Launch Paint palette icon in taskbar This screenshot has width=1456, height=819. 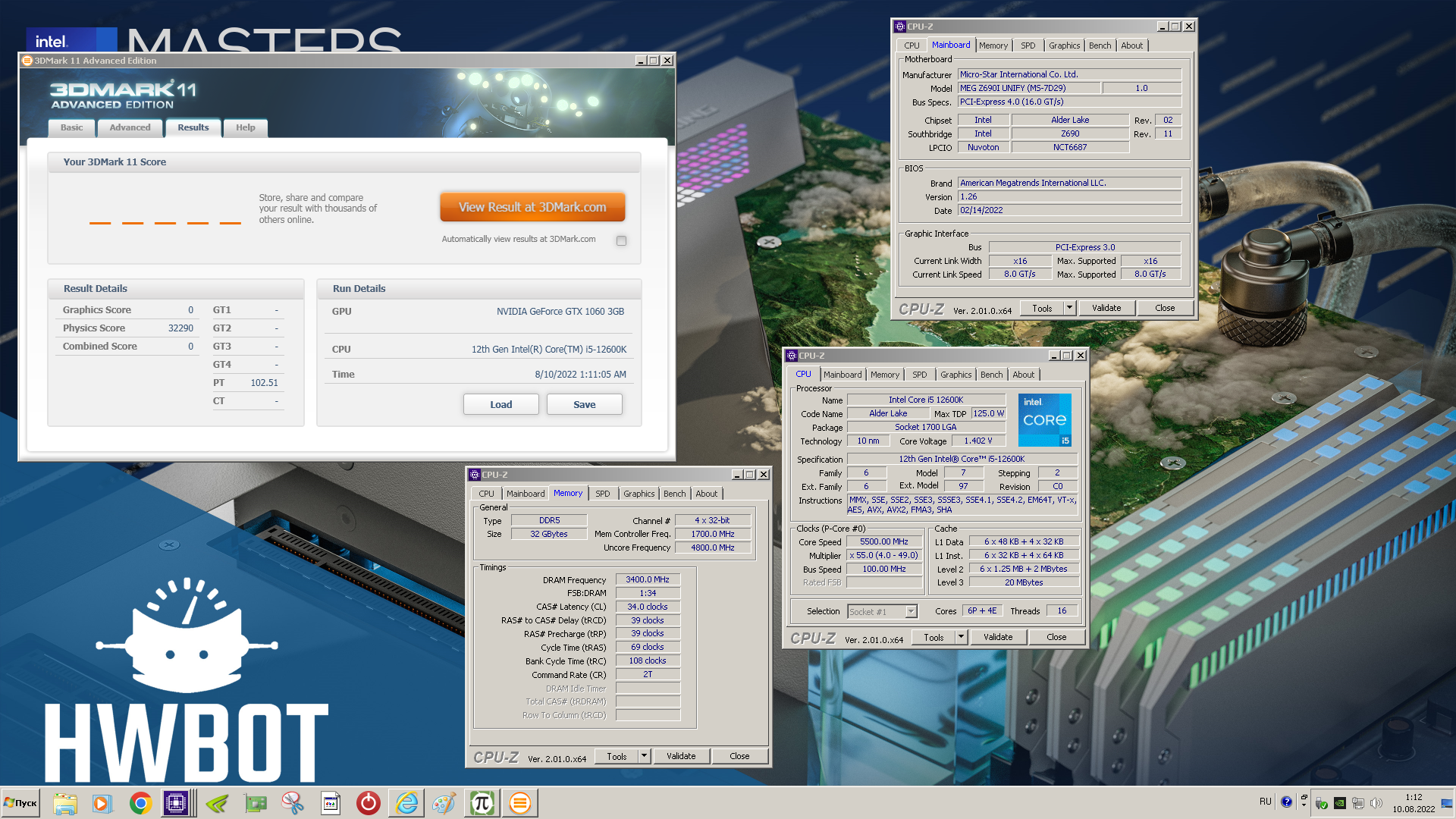coord(444,803)
